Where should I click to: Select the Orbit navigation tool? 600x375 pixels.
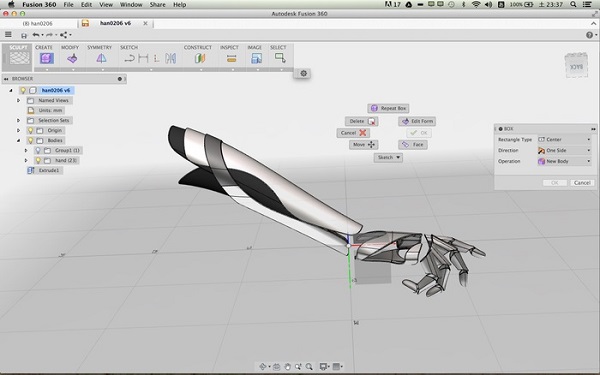262,367
